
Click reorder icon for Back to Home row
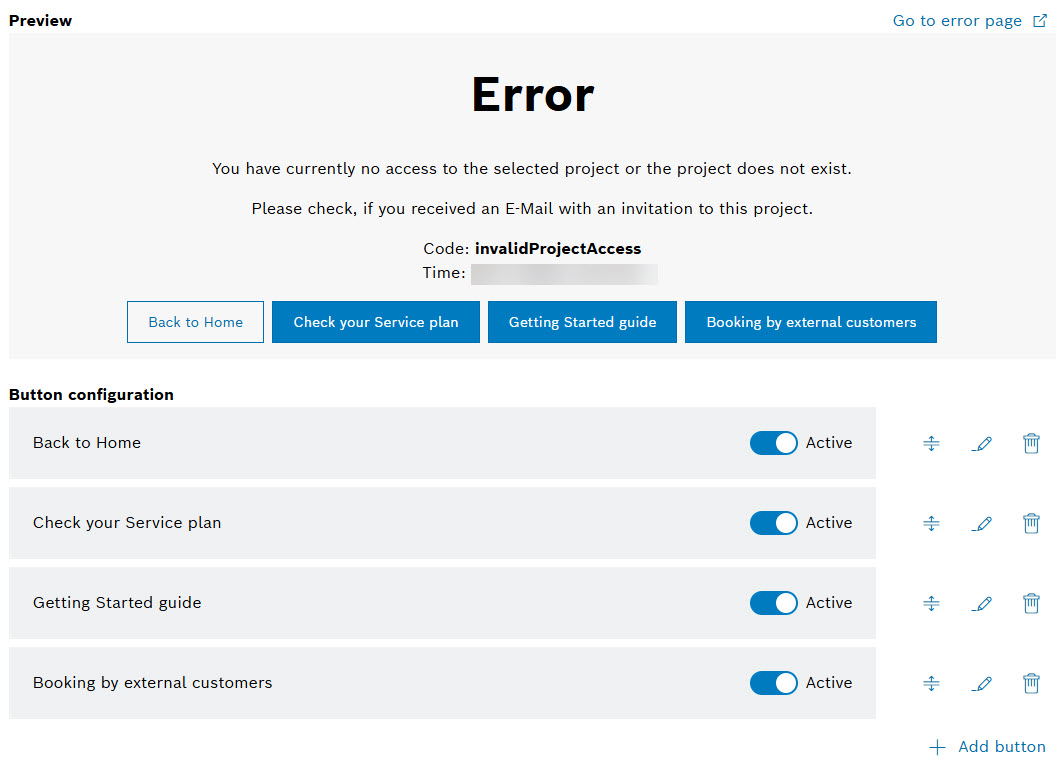pyautogui.click(x=931, y=443)
